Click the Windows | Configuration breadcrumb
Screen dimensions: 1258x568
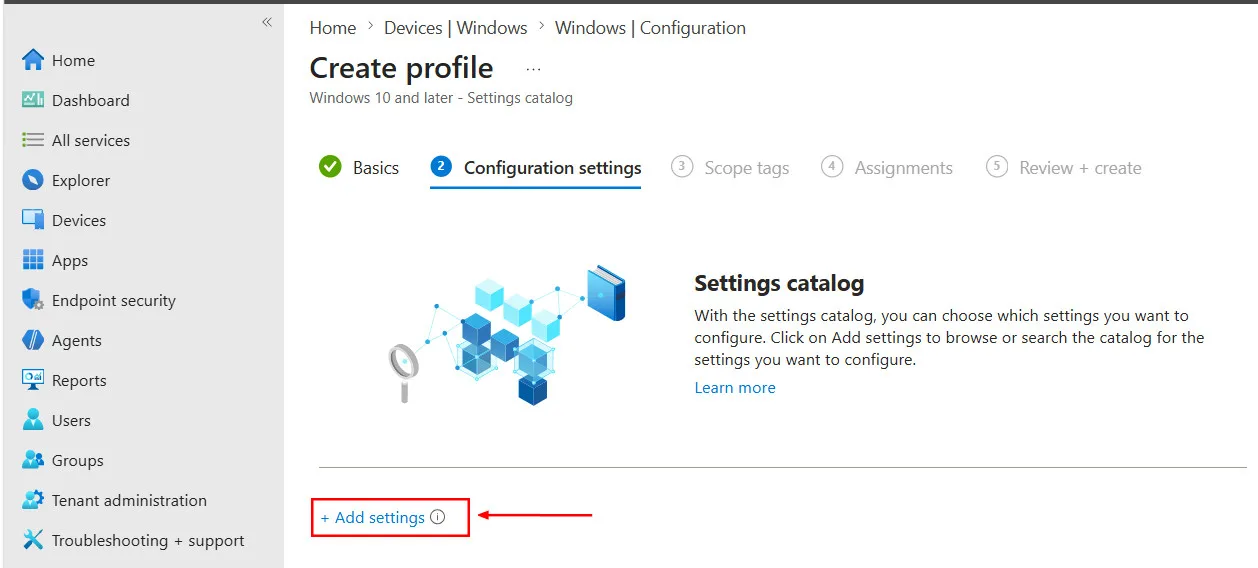(650, 28)
